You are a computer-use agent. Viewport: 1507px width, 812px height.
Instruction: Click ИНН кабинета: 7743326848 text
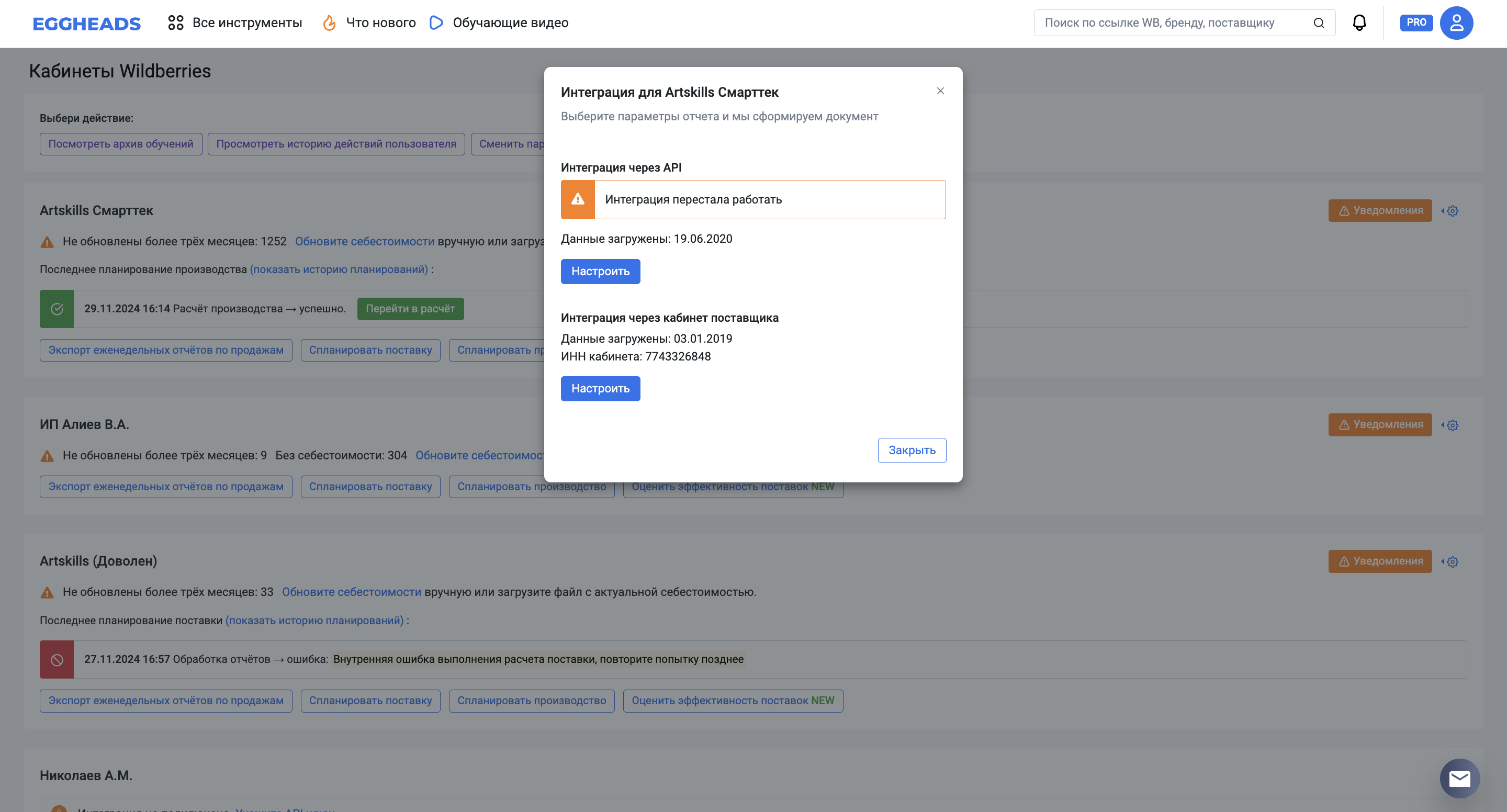pyautogui.click(x=636, y=357)
